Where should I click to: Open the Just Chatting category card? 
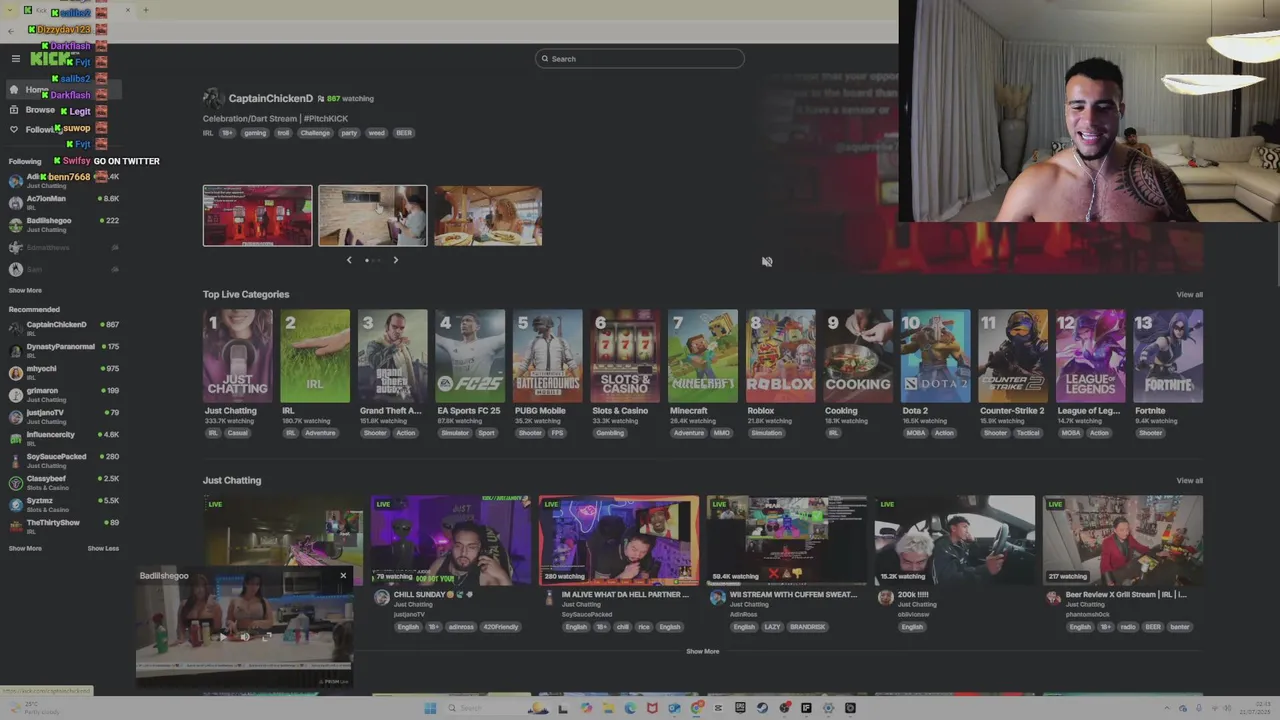[x=237, y=356]
